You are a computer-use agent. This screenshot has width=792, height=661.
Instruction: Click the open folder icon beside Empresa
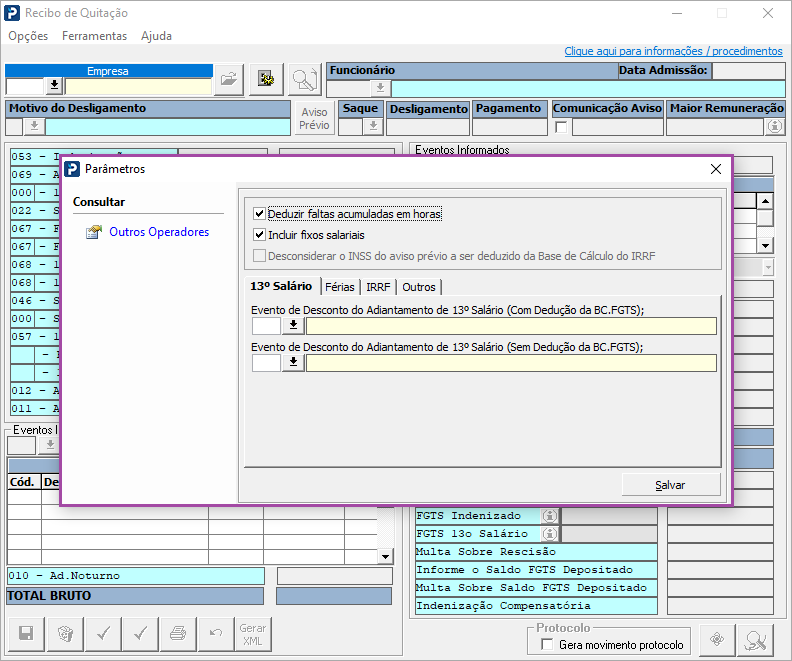coord(229,79)
